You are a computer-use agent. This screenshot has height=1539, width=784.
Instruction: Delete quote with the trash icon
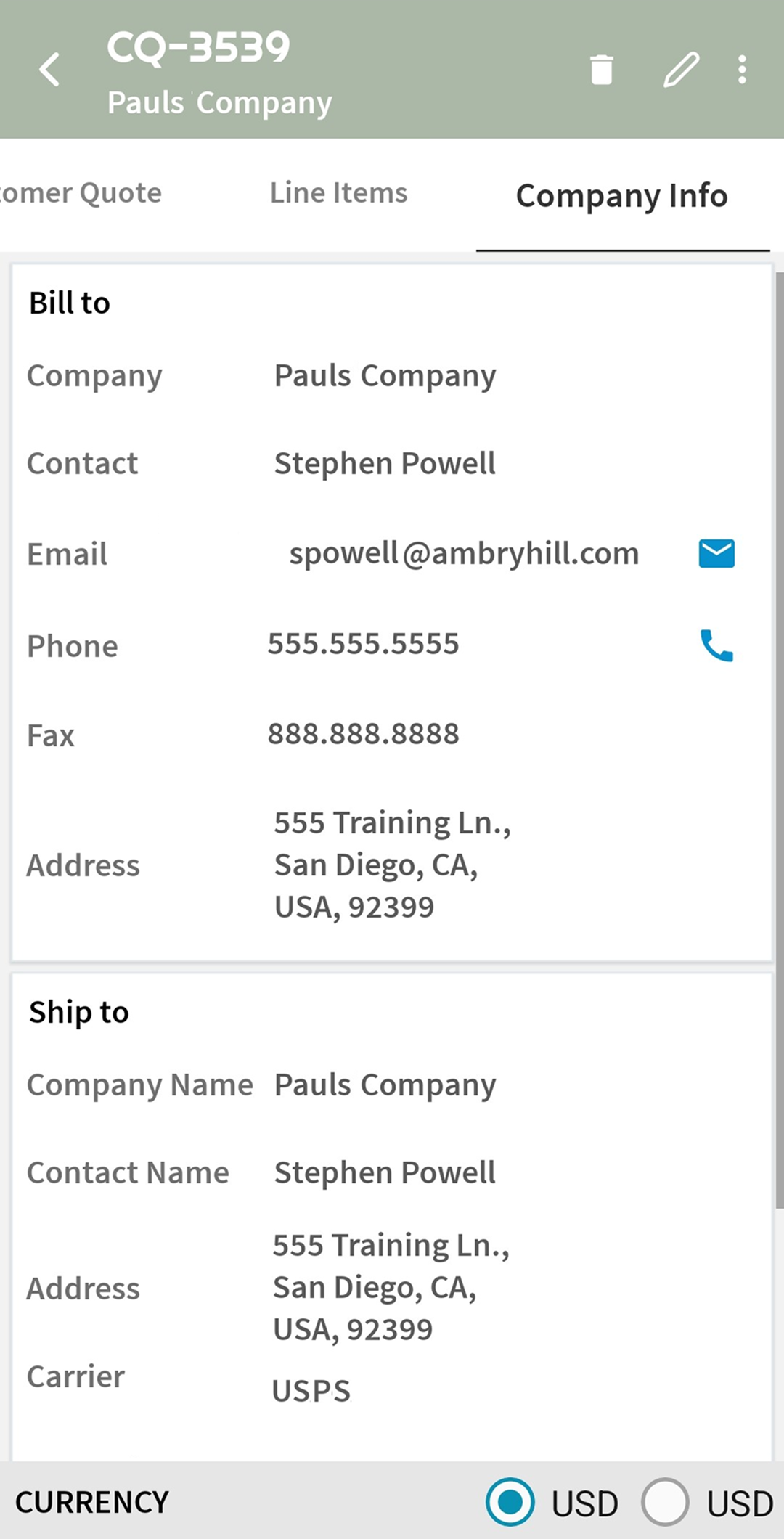[601, 70]
